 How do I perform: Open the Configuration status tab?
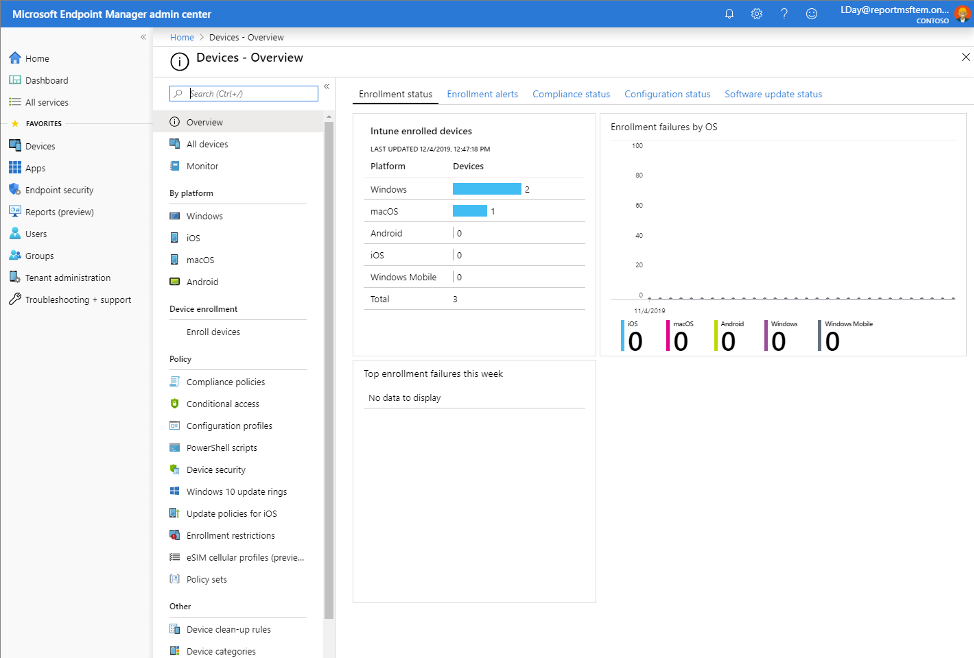(x=667, y=94)
